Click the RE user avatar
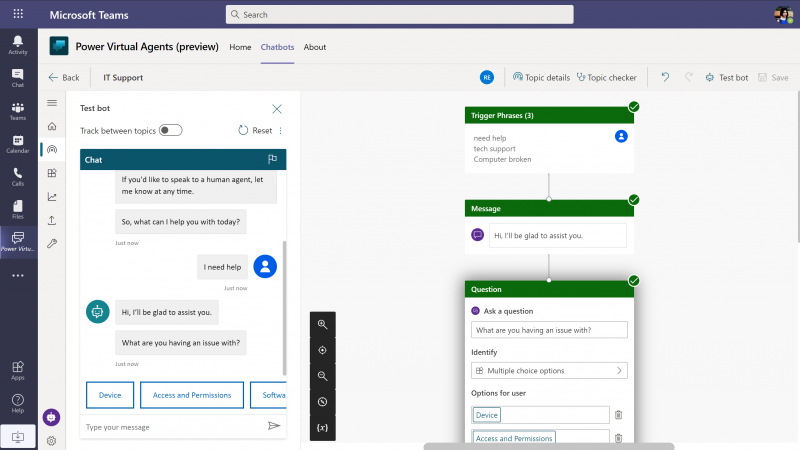 487,77
